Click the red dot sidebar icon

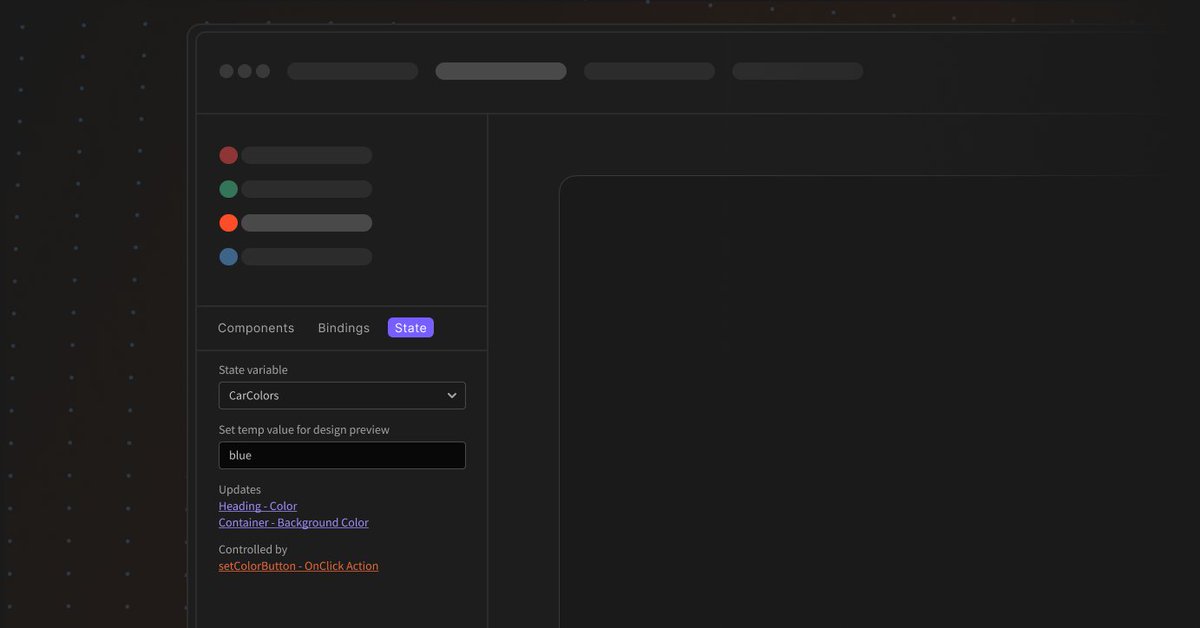[228, 155]
